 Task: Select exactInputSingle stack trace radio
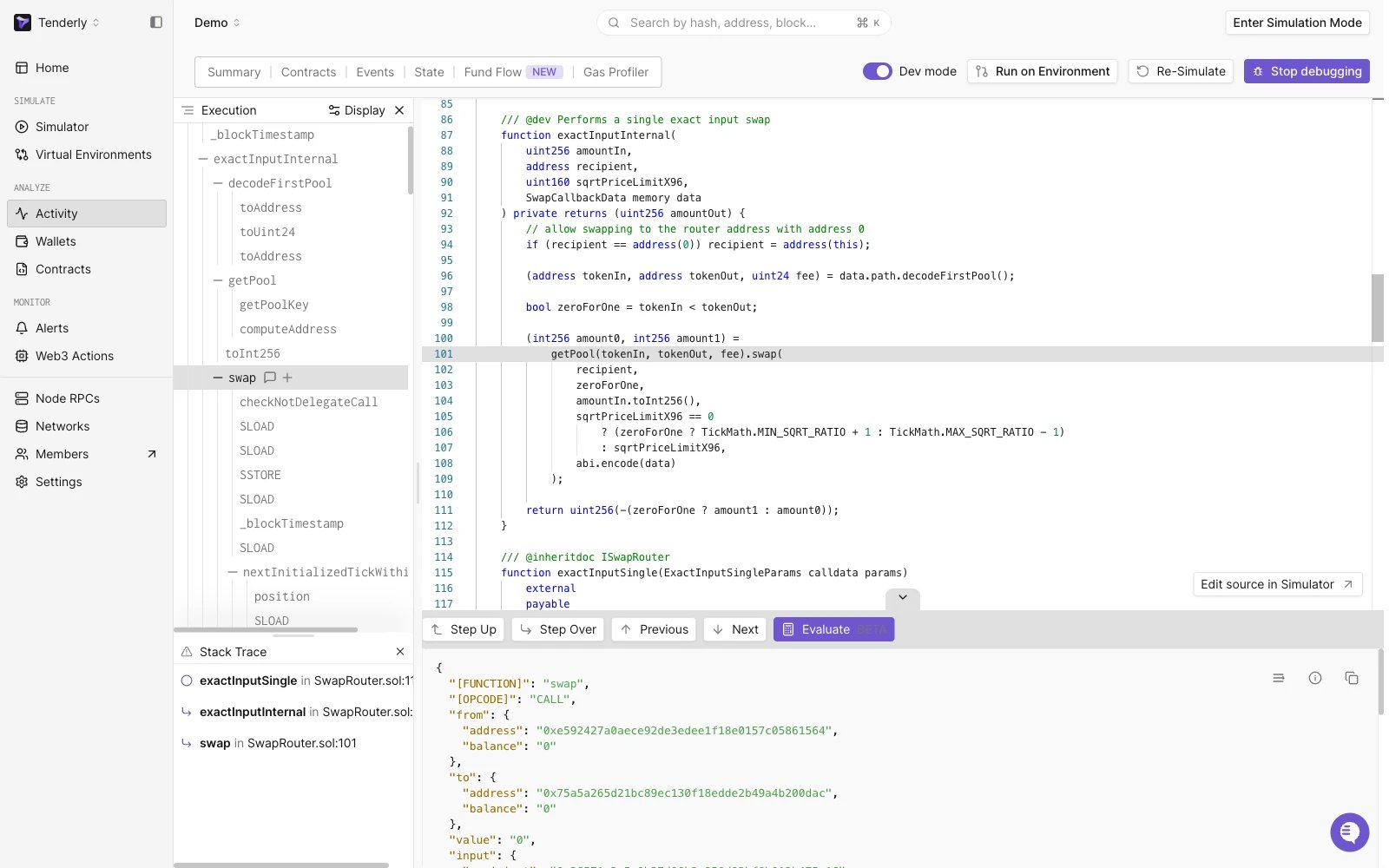click(x=187, y=681)
